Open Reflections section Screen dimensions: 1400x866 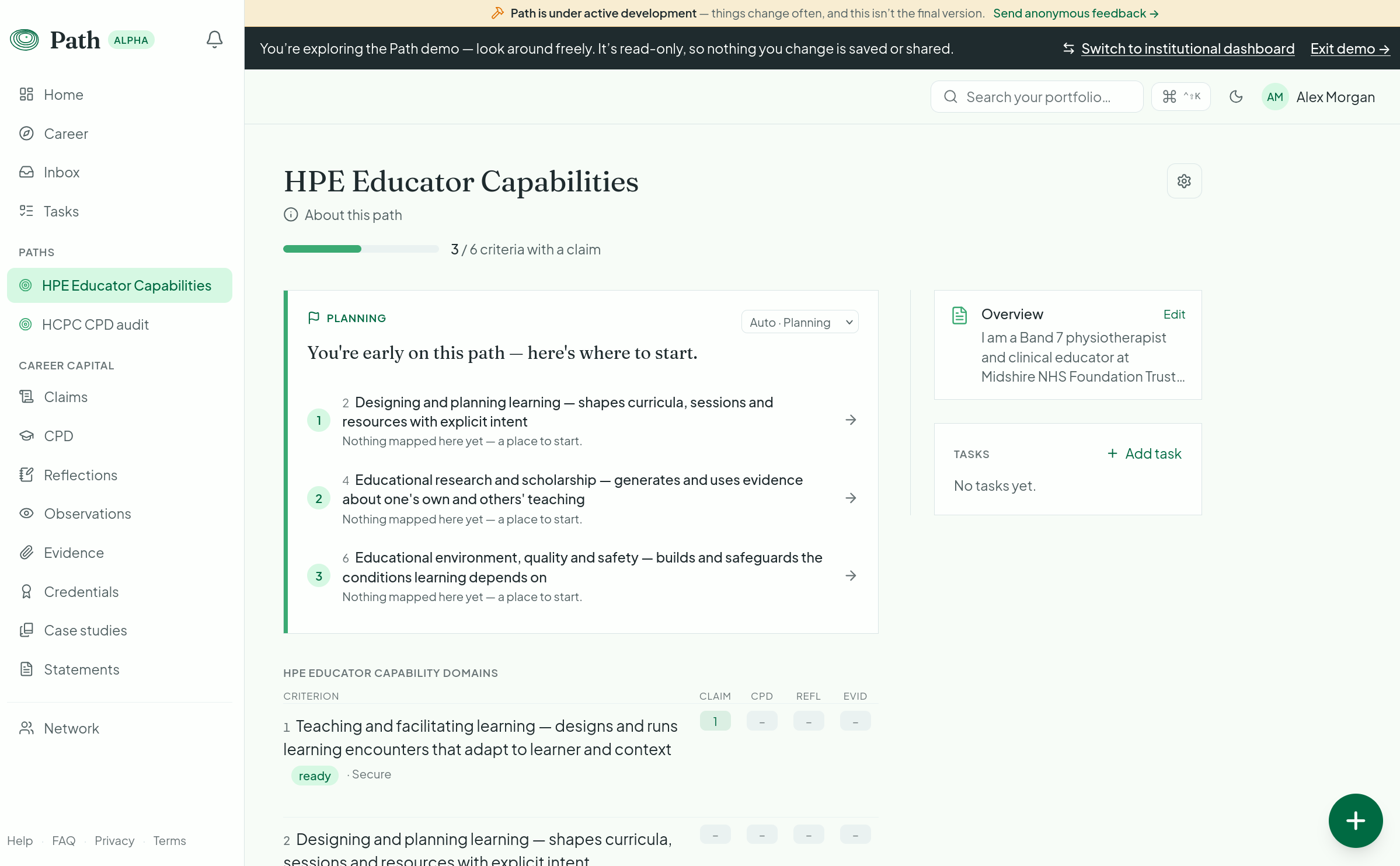point(120,475)
